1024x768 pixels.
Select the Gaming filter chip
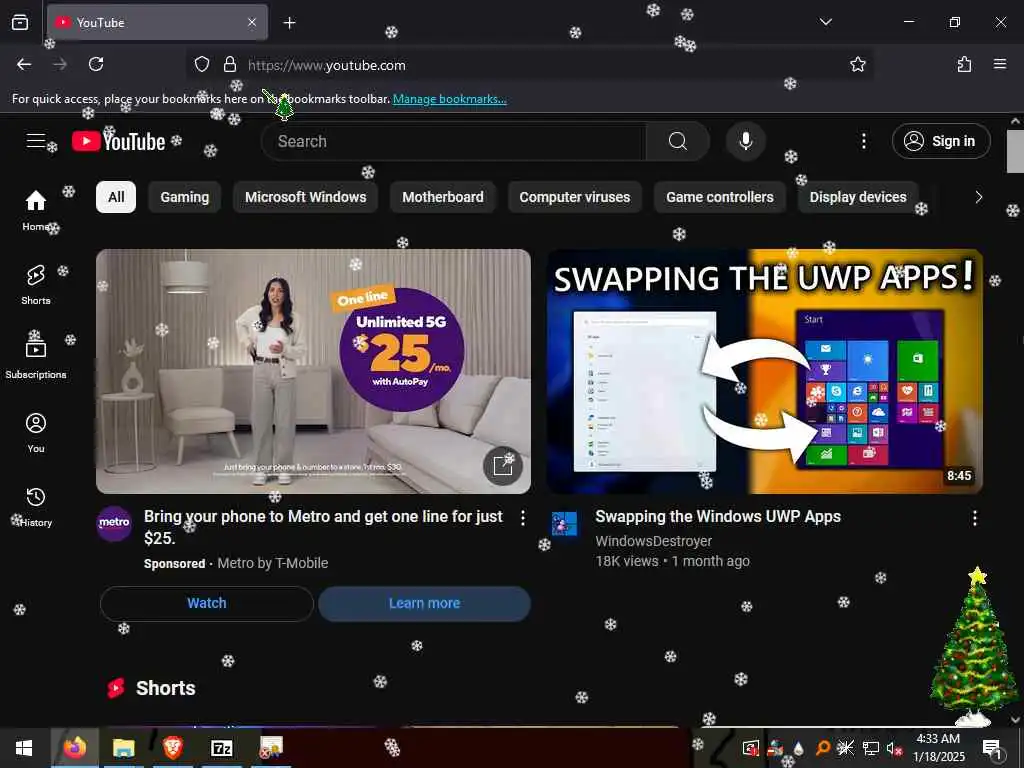click(x=185, y=197)
